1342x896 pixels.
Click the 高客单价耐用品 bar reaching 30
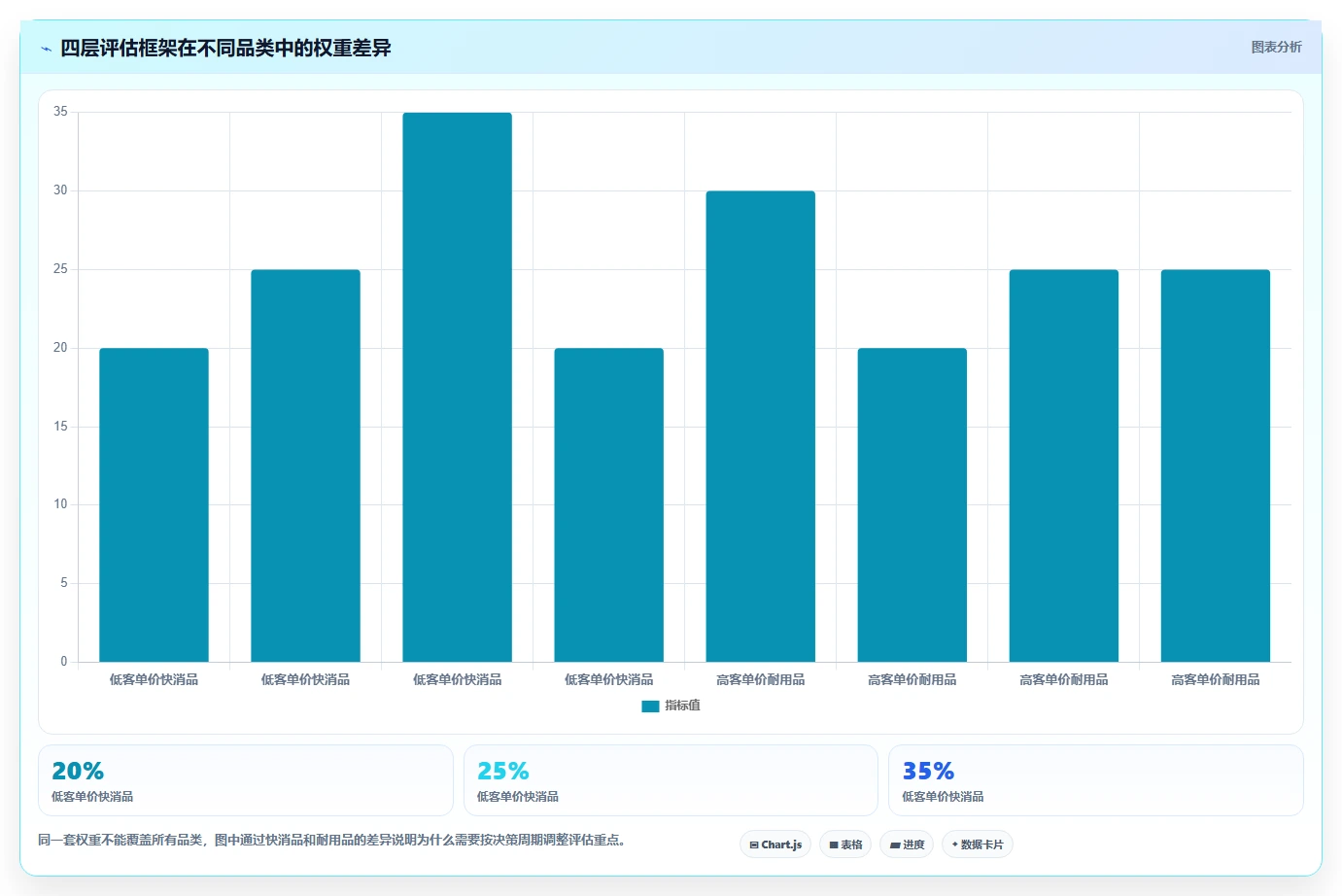(760, 427)
